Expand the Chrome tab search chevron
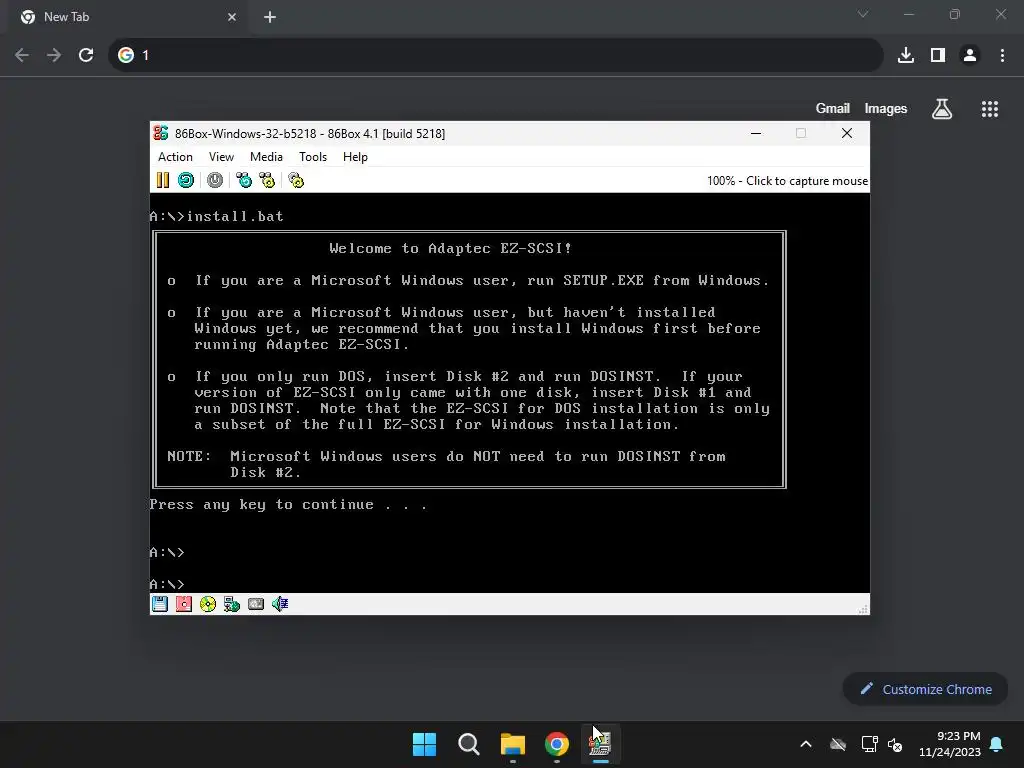The image size is (1024, 768). (863, 14)
